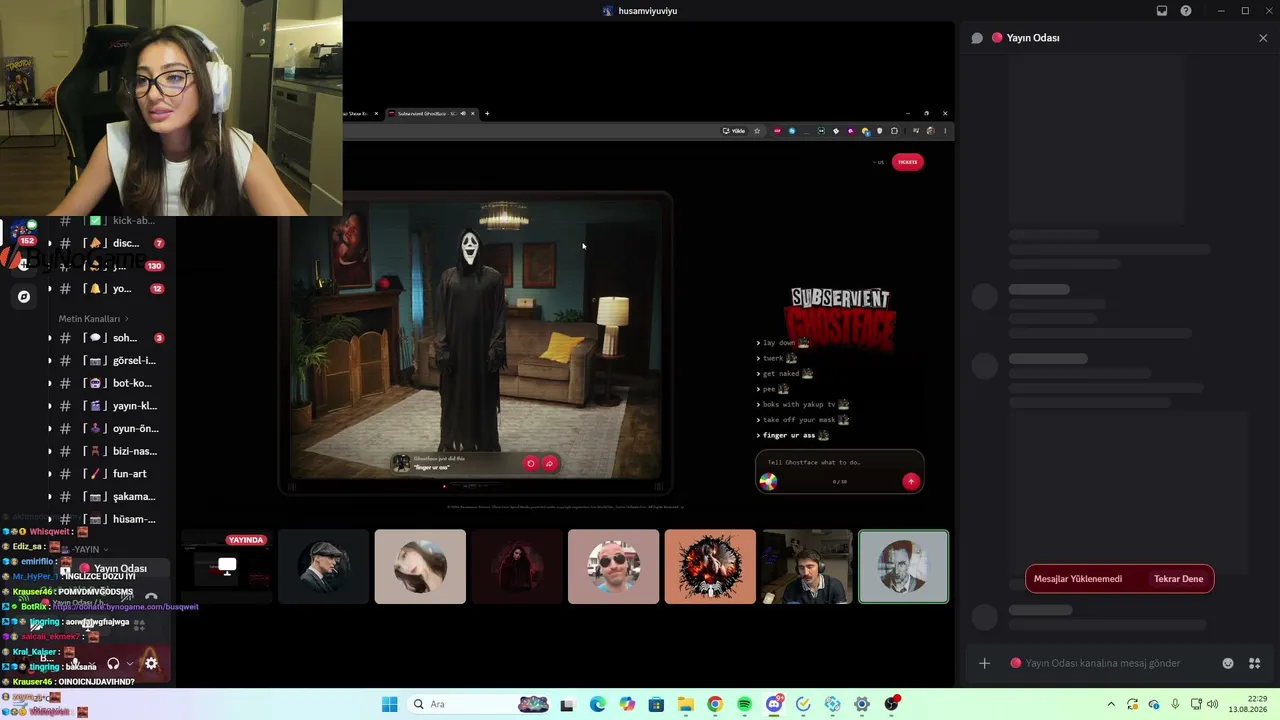The width and height of the screenshot is (1280, 720).
Task: Select the sunglasses man participant tile
Action: (x=614, y=567)
